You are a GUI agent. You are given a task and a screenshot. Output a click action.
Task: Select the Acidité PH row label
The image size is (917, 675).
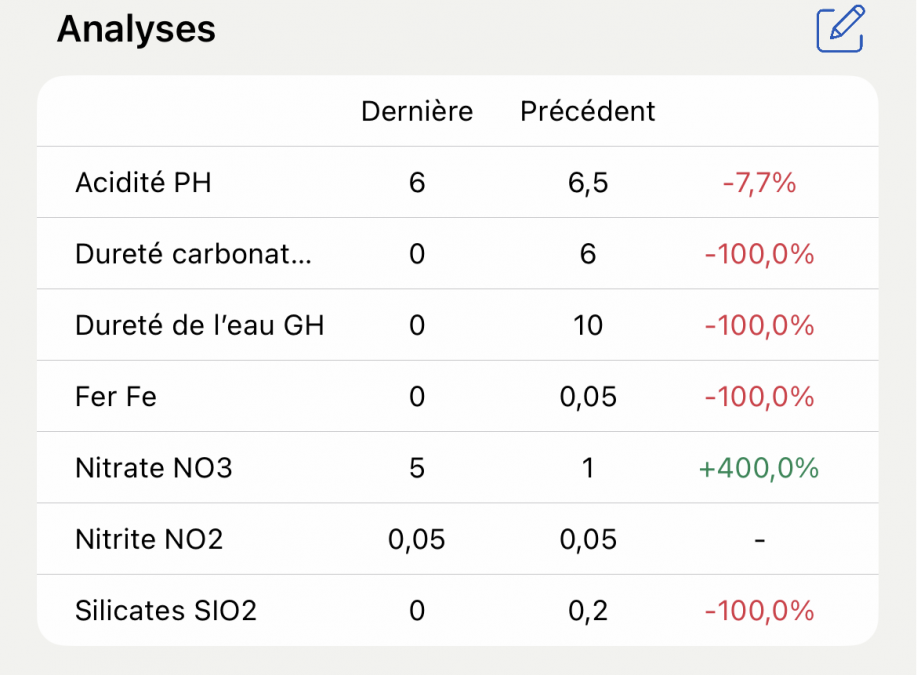143,183
